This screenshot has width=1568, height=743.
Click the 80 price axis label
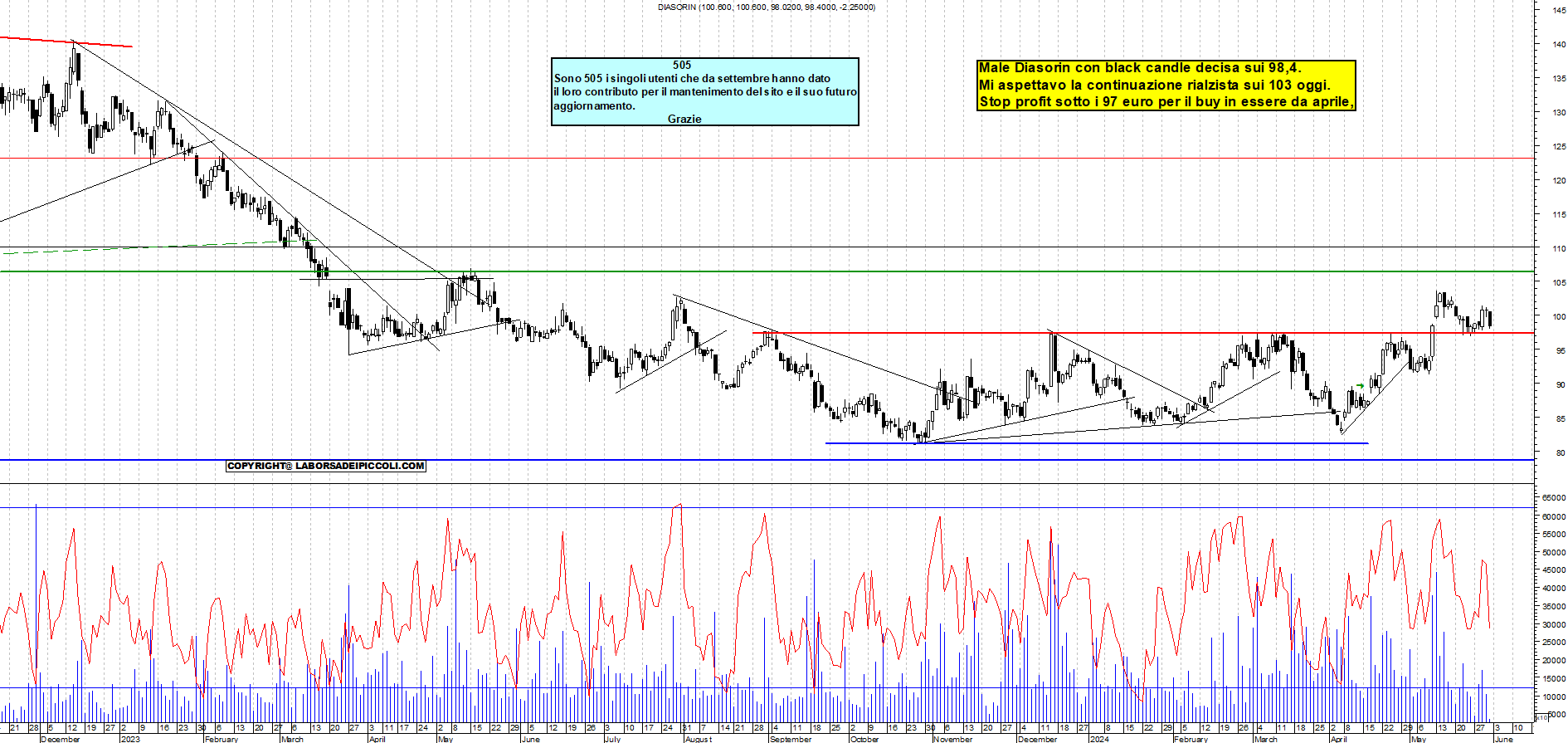tap(1561, 452)
